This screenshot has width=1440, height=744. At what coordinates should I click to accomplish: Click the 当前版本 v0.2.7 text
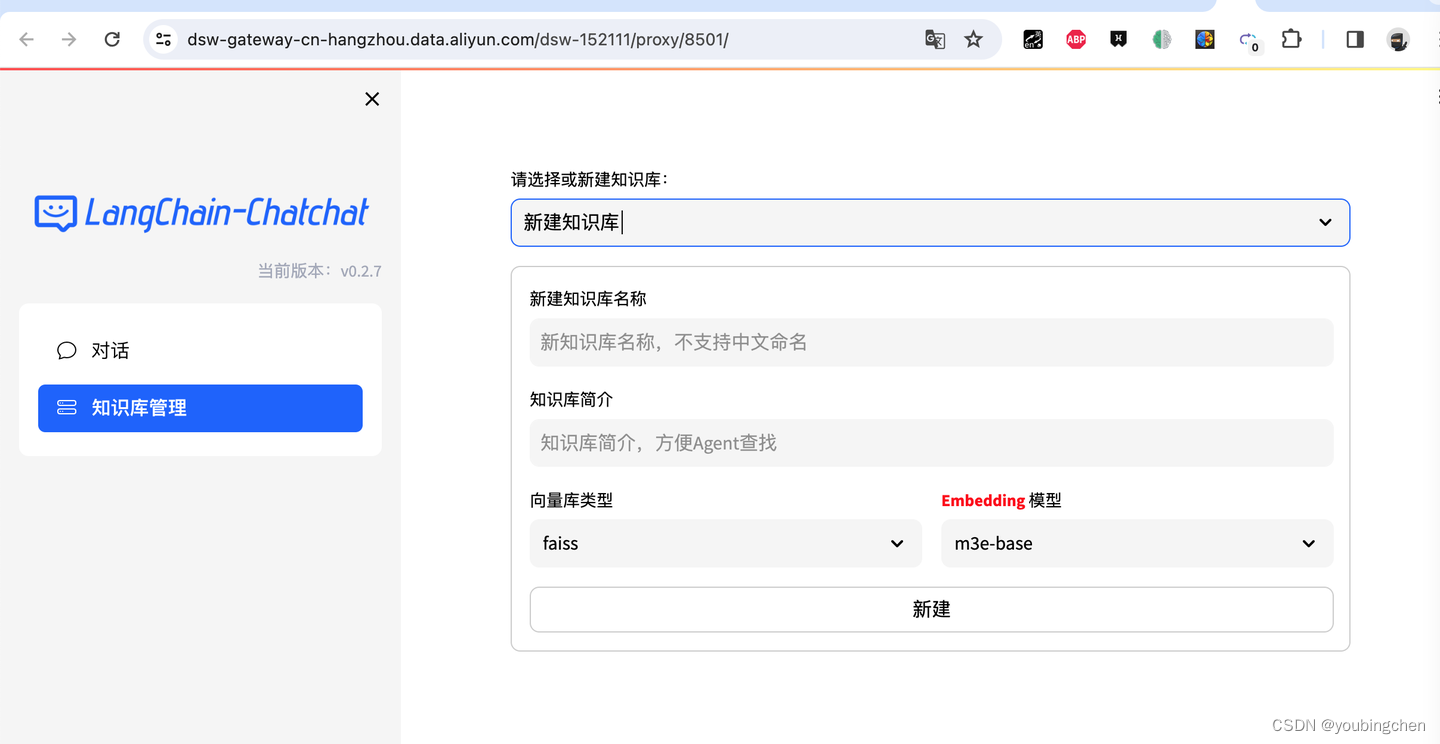[319, 271]
